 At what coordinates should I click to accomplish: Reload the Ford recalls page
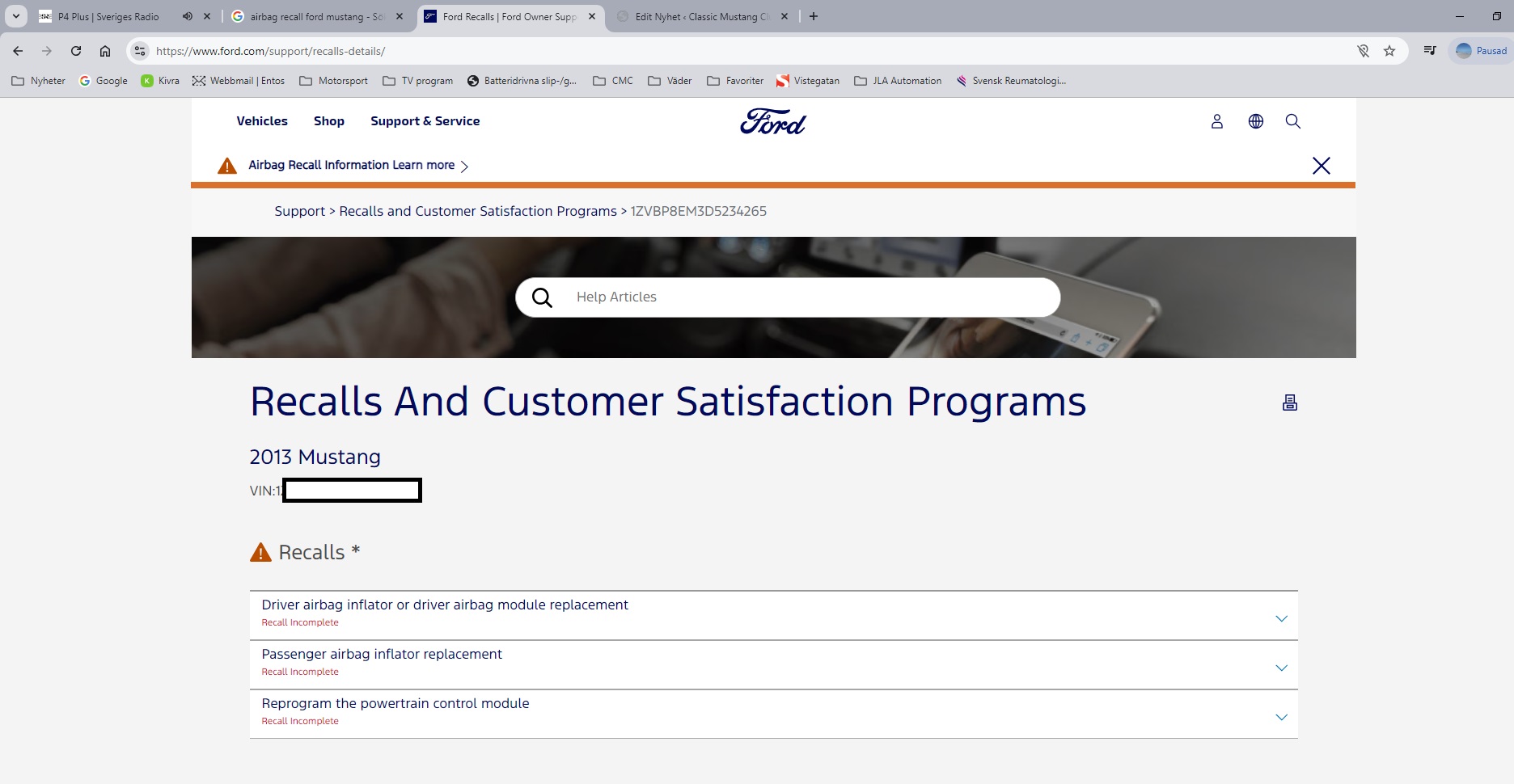coord(76,51)
